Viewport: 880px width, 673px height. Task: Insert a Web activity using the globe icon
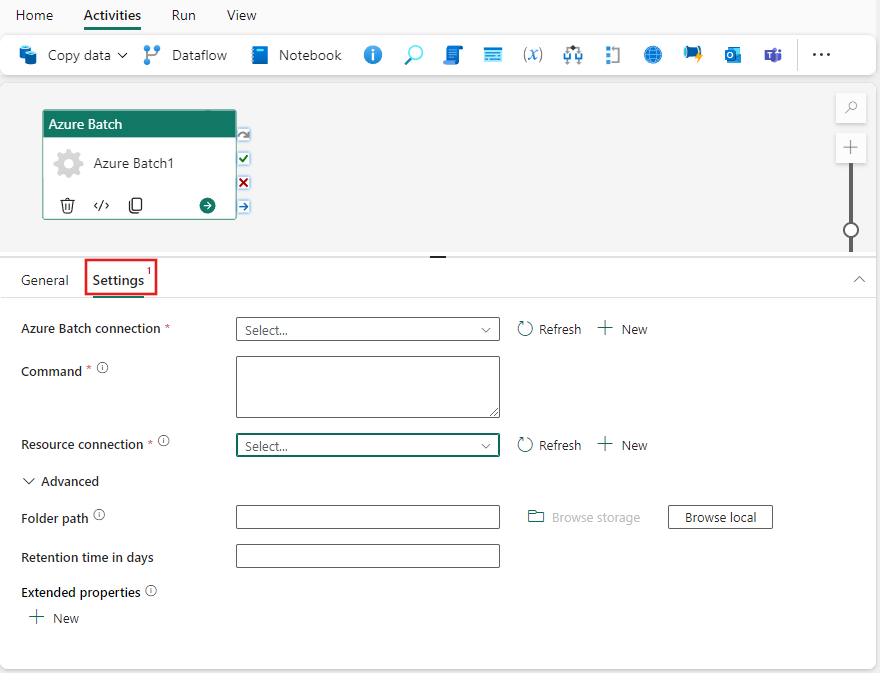653,55
